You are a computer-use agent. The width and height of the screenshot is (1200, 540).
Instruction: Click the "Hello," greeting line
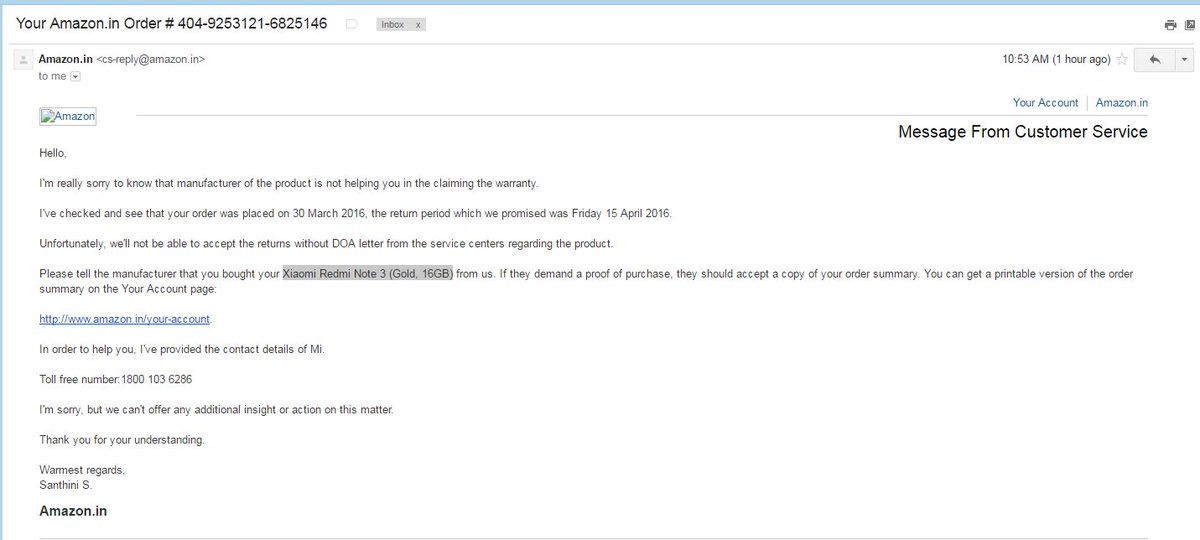[x=52, y=153]
